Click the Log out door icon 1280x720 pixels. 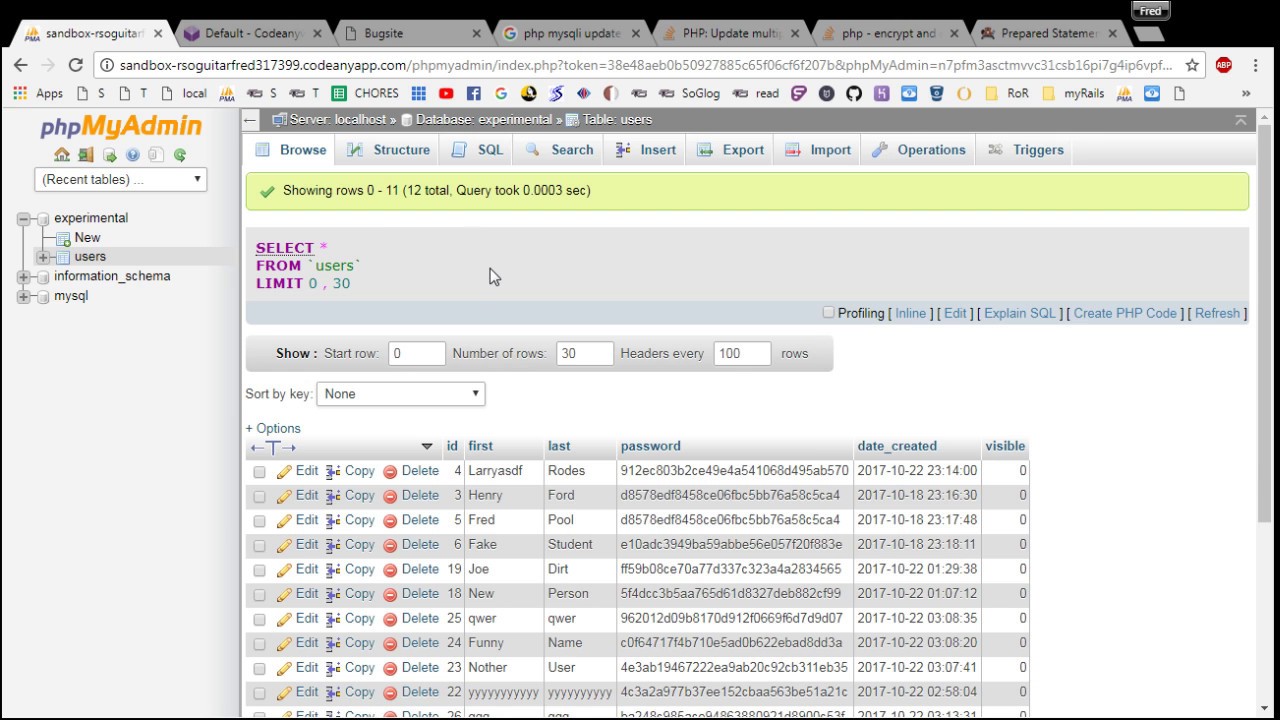pyautogui.click(x=86, y=155)
